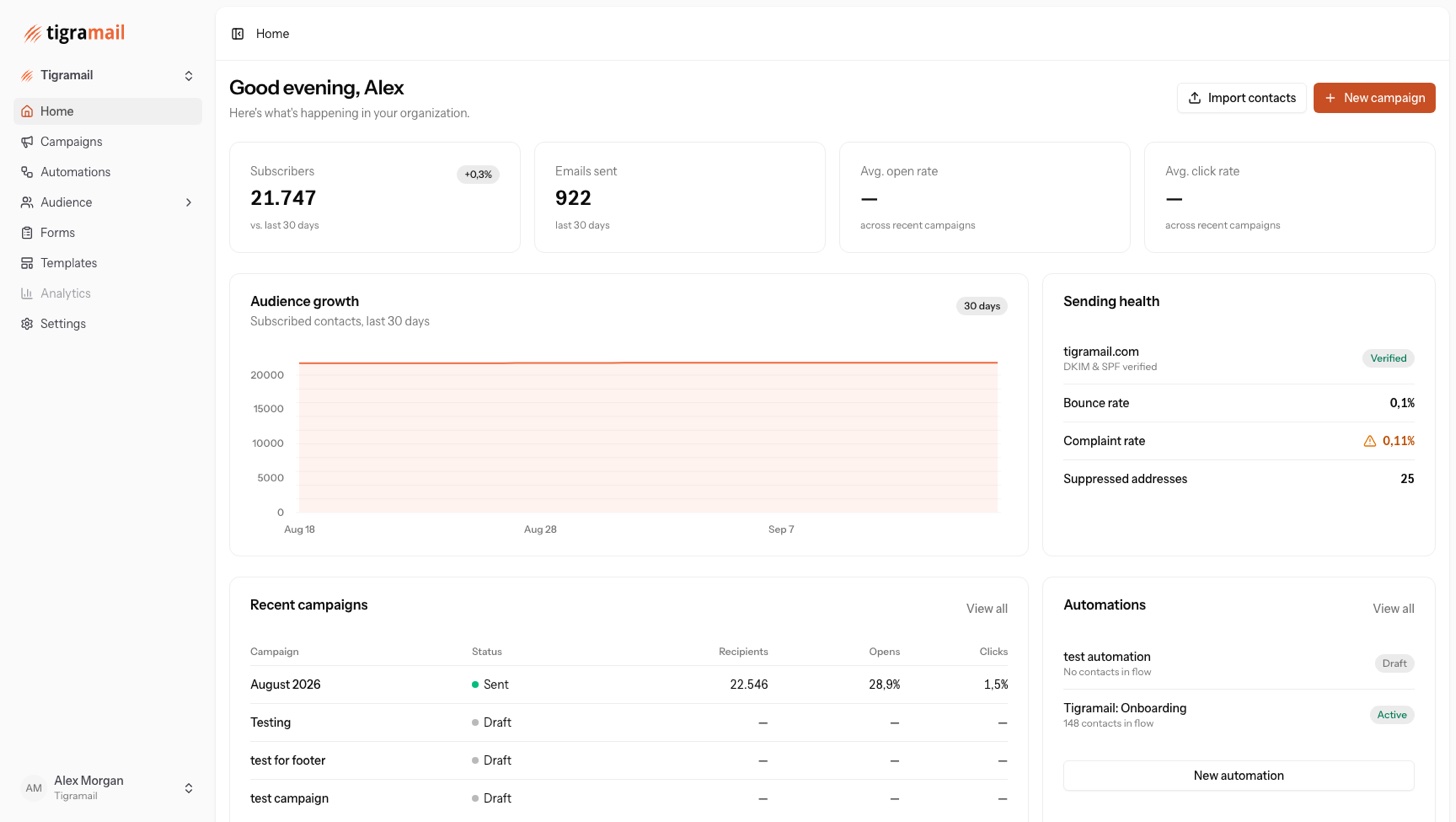Screen dimensions: 1456x822
Task: Click the small Tigramail organization icon
Action: pyautogui.click(x=27, y=76)
